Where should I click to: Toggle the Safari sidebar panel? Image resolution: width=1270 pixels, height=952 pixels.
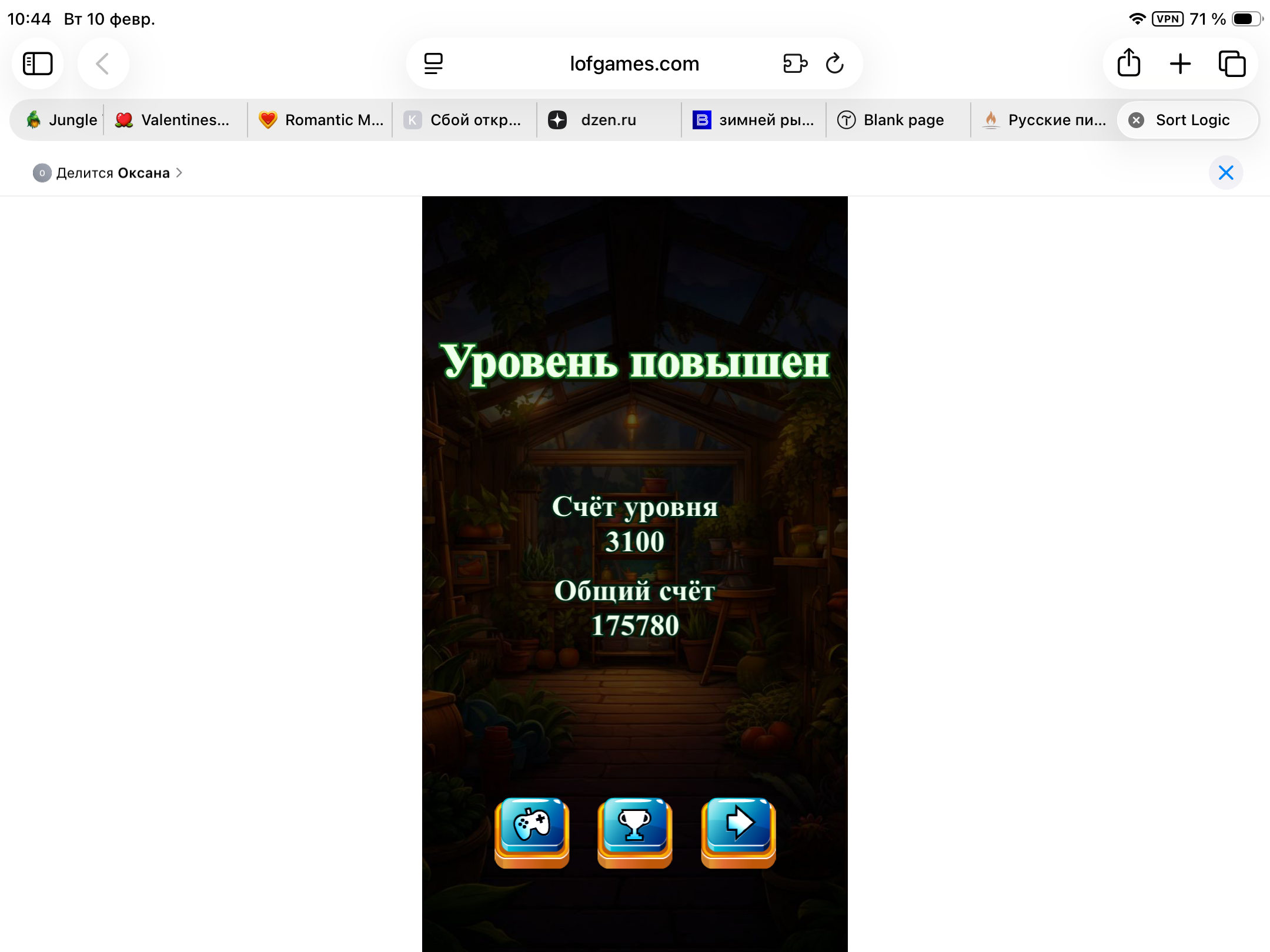pos(38,63)
